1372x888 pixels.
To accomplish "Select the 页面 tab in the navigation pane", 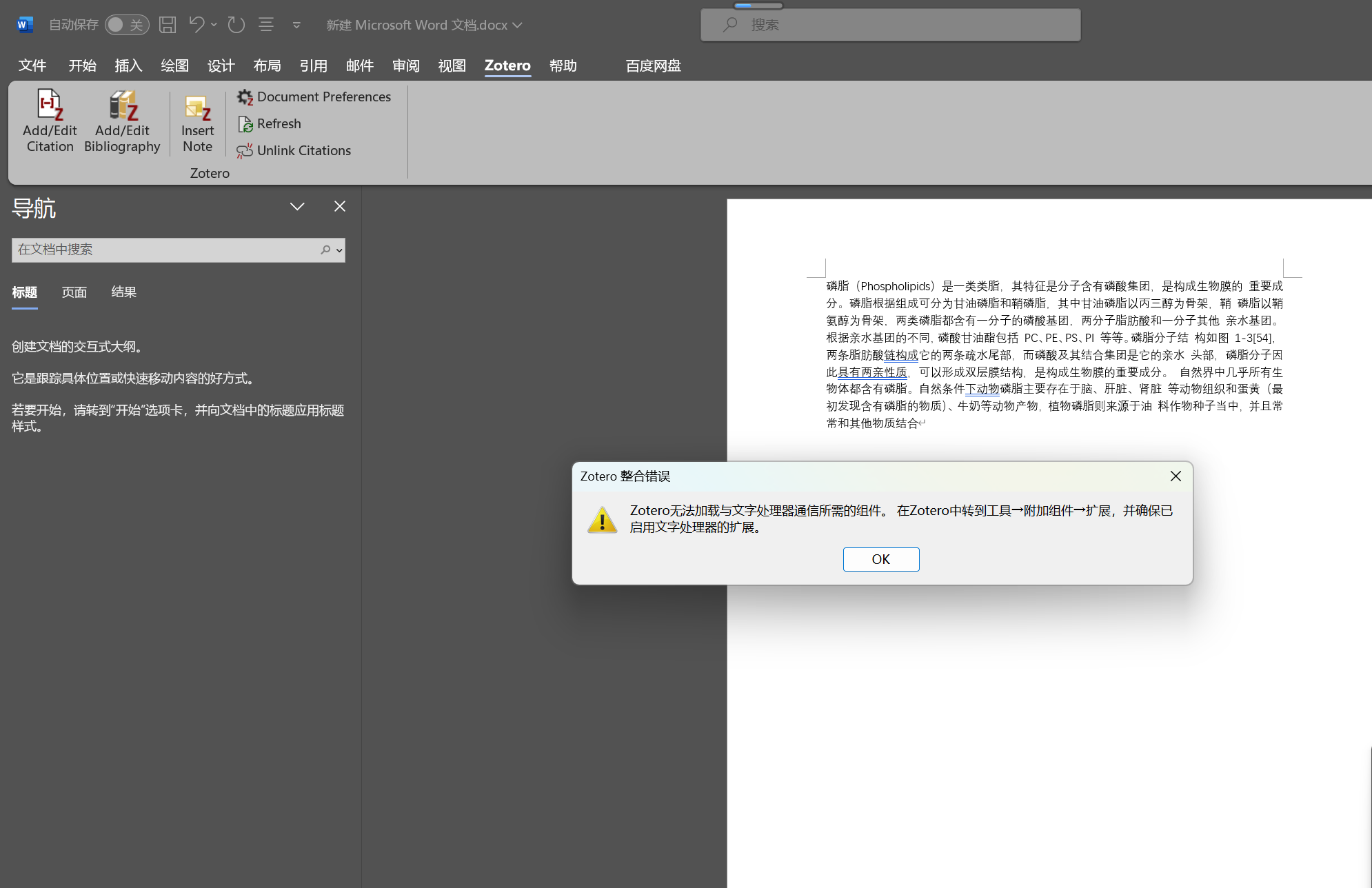I will coord(74,292).
